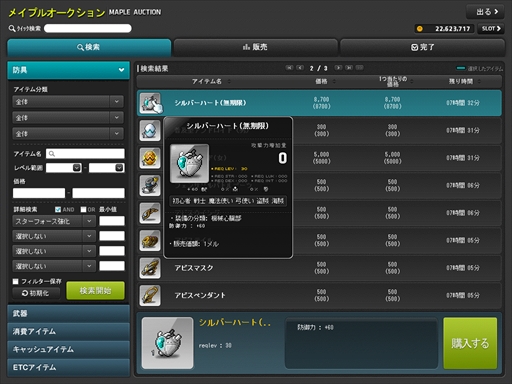Go to next page of search results
Viewport: 512px width, 384px height.
338,68
